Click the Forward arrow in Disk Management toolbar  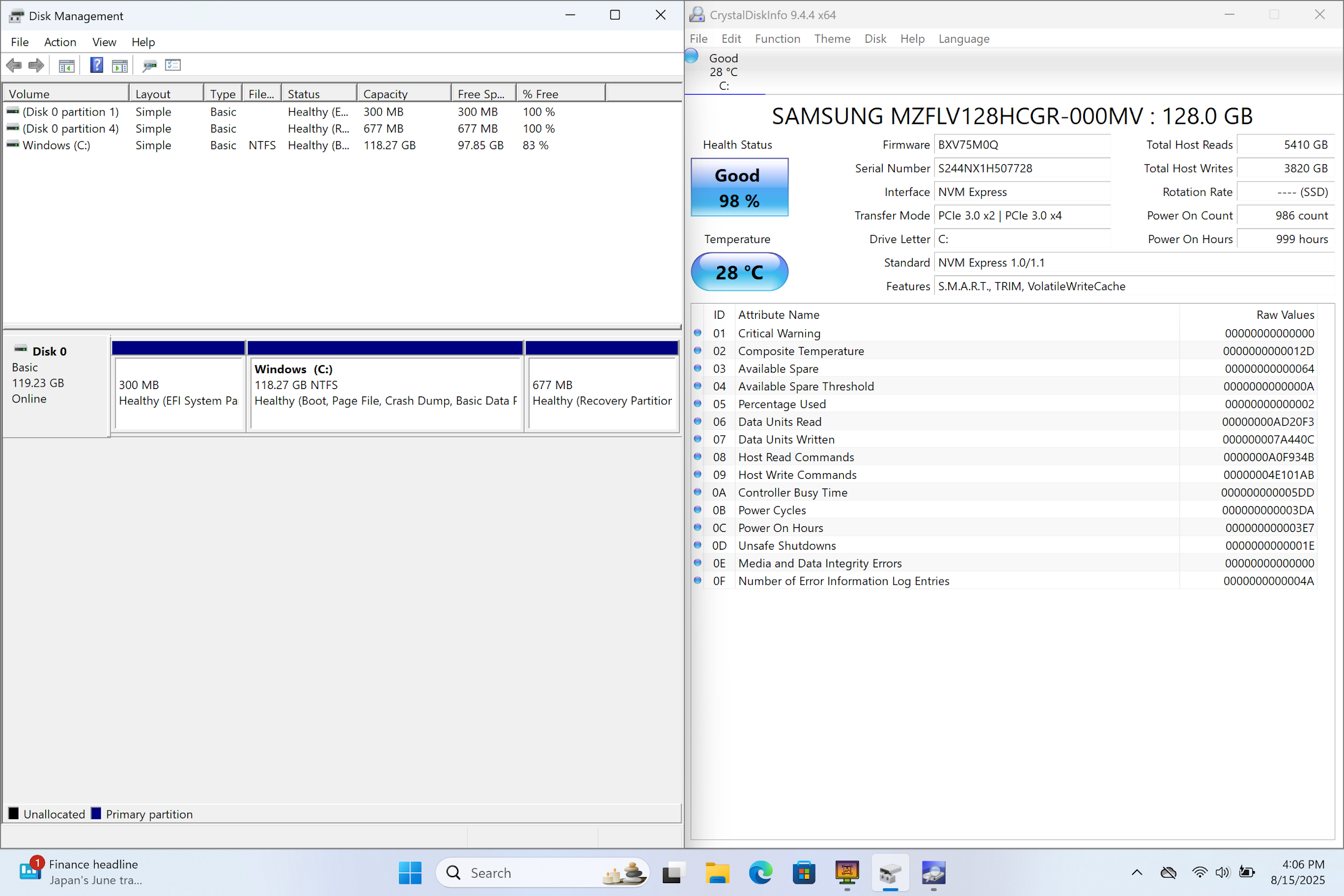tap(37, 65)
